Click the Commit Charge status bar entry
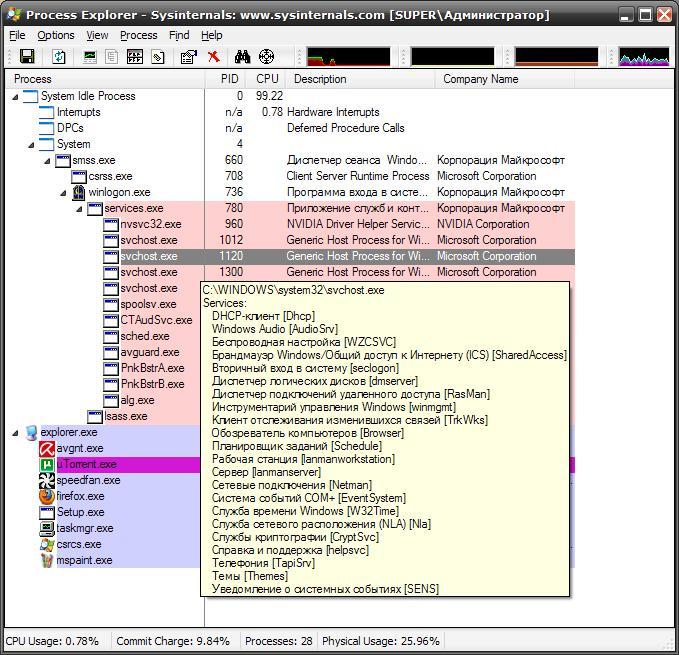Viewport: 679px width, 655px height. pyautogui.click(x=173, y=641)
